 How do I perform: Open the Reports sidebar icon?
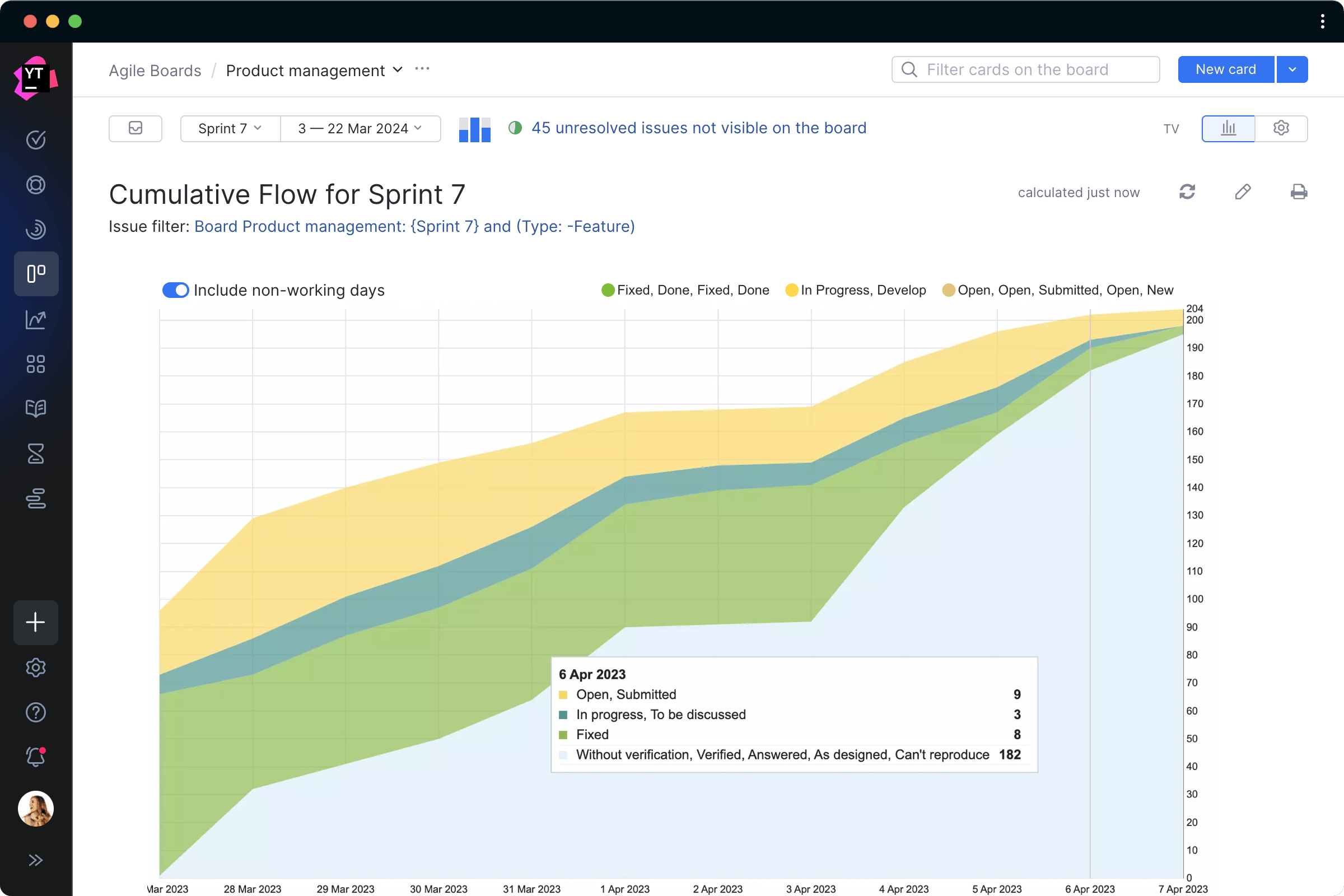coord(36,320)
